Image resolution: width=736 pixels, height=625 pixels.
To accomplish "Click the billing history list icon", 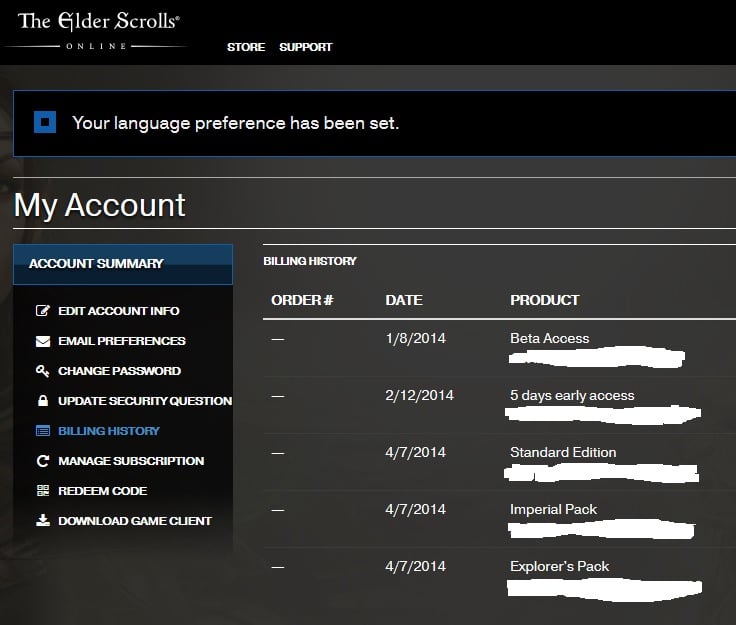I will pyautogui.click(x=43, y=431).
